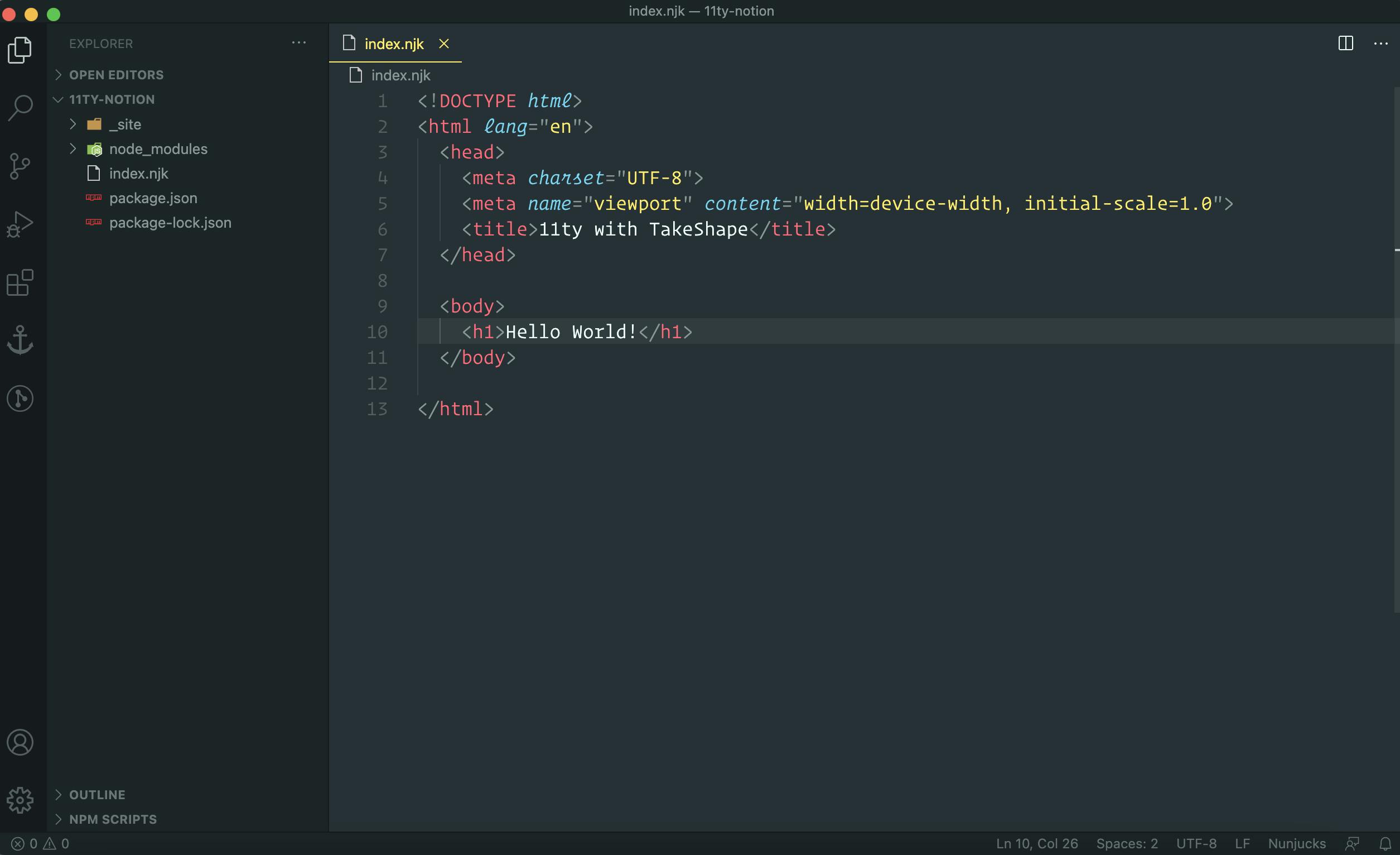Click the file icon in index.njk tab

coord(350,43)
